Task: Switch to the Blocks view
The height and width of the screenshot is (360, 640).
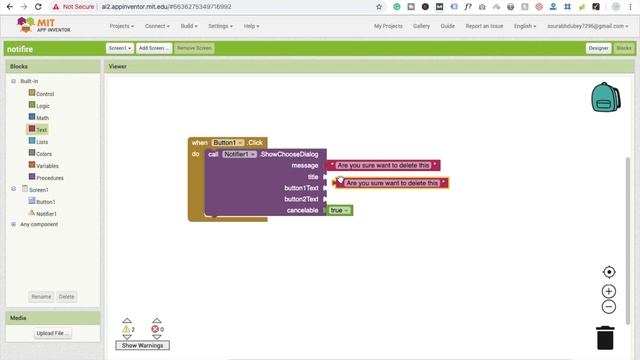Action: click(x=624, y=48)
